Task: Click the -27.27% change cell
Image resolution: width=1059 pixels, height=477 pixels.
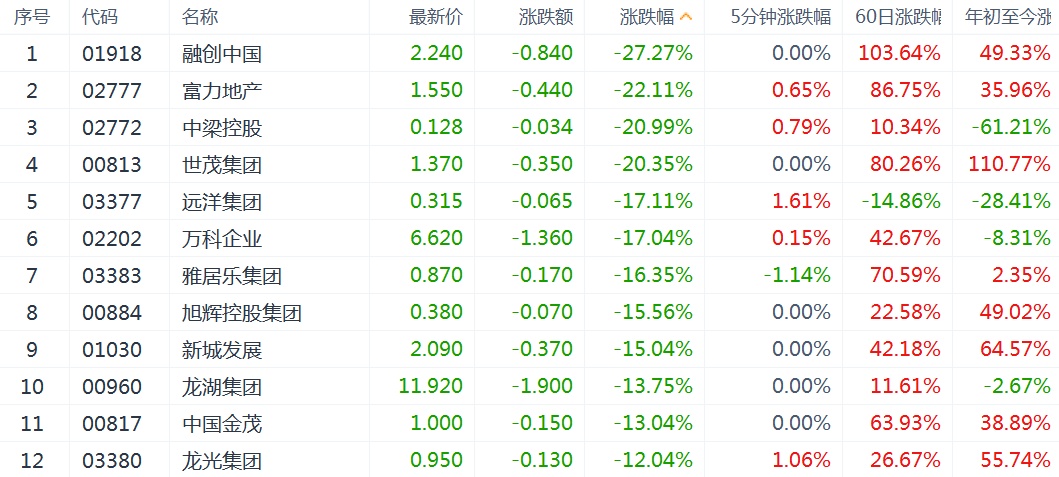Action: tap(653, 54)
